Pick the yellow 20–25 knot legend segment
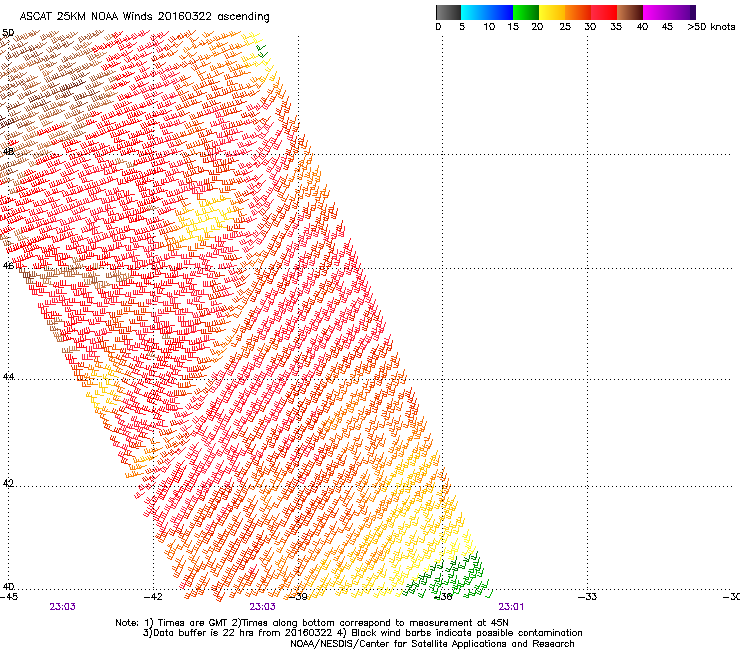 point(552,12)
